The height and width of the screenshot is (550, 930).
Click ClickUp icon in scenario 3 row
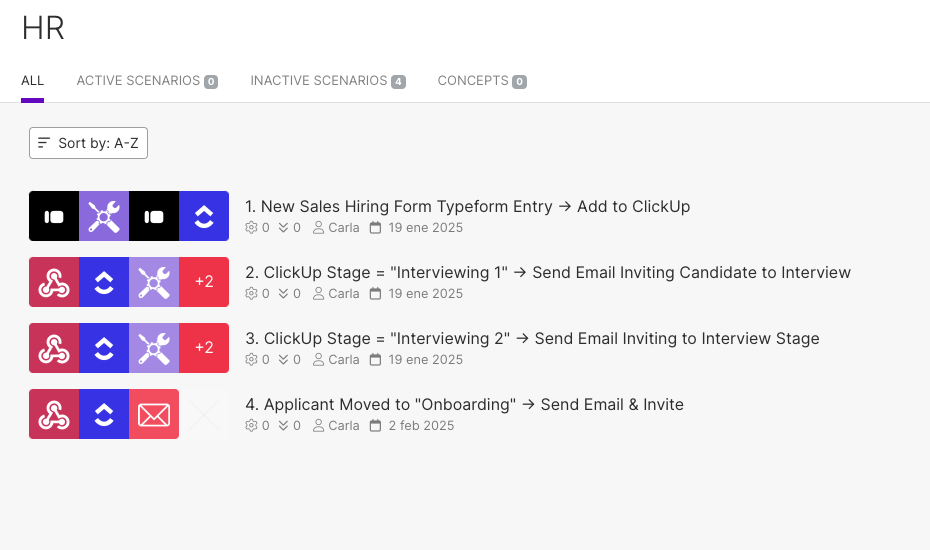coord(104,348)
